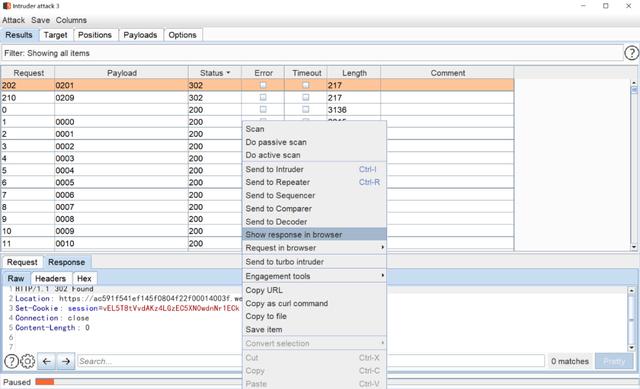This screenshot has height=389, width=640.
Task: Click the Location header line in response
Action: click(129, 298)
